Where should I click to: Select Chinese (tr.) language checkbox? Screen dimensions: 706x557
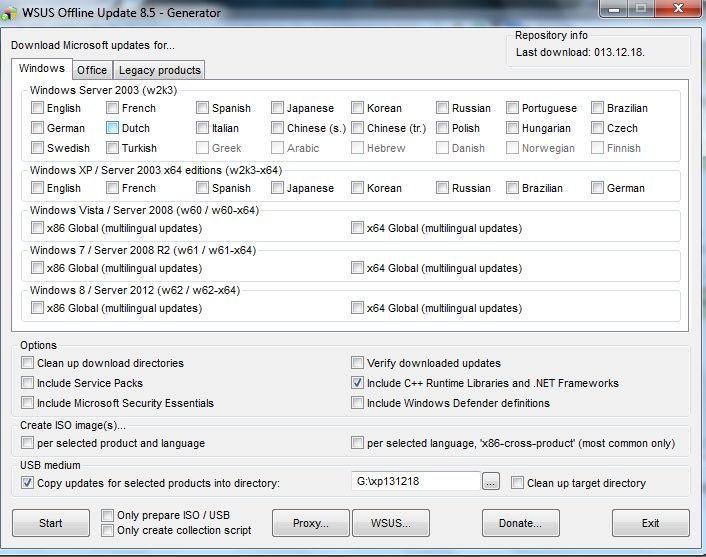[x=358, y=128]
